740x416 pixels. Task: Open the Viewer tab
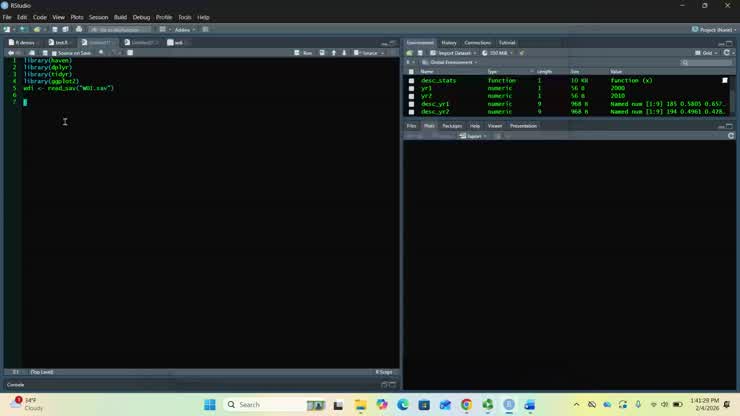(x=495, y=126)
